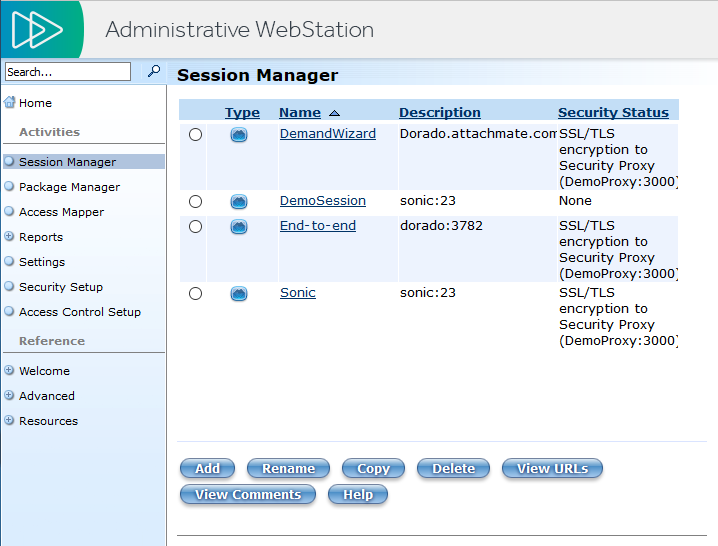
Task: Expand the Reports tree node
Action: coord(9,237)
